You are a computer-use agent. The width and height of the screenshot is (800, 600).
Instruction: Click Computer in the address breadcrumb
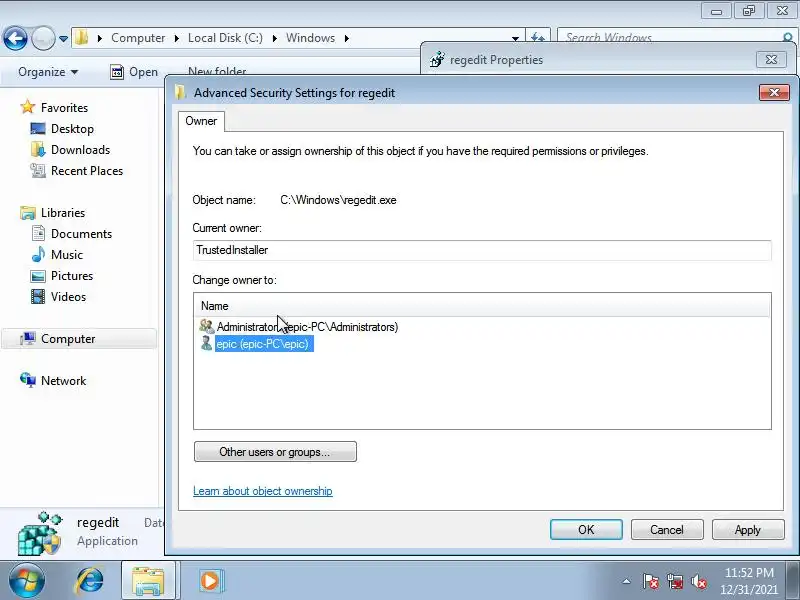pyautogui.click(x=138, y=38)
